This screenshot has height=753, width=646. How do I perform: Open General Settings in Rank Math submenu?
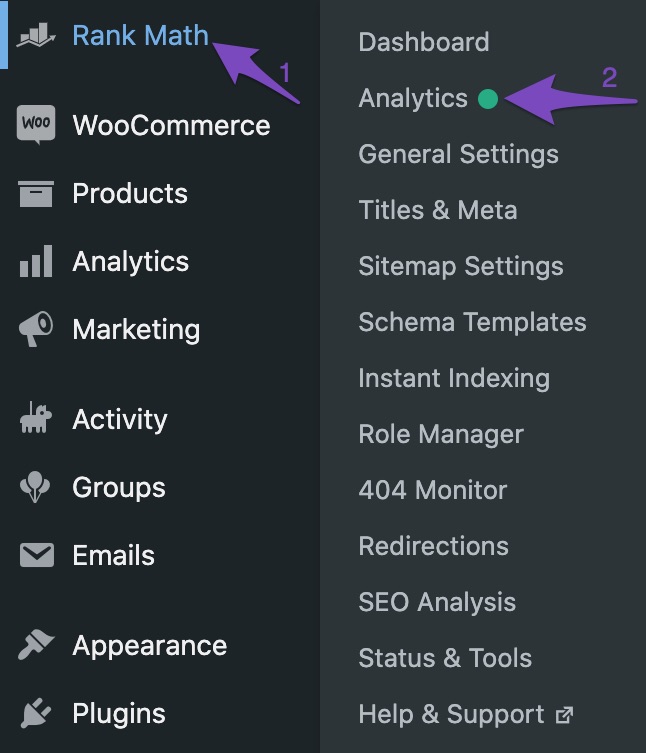tap(459, 155)
